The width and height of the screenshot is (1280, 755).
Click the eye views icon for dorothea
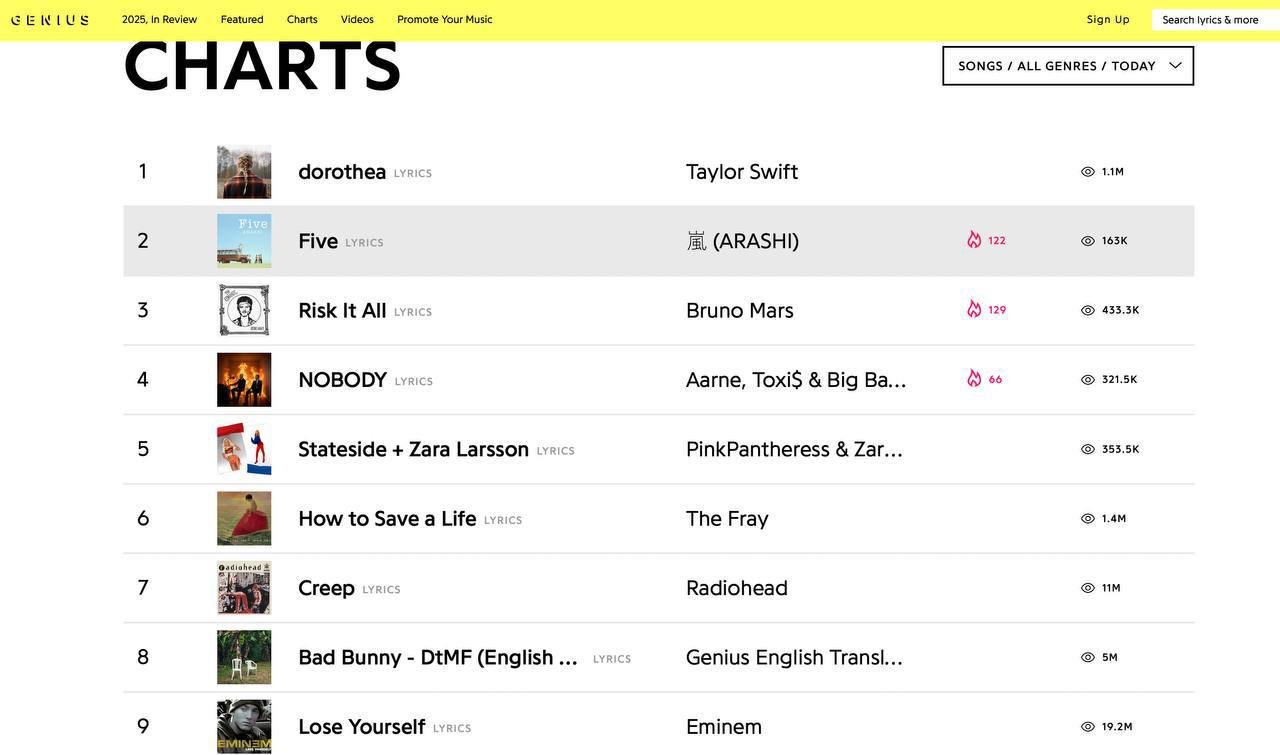(x=1088, y=172)
